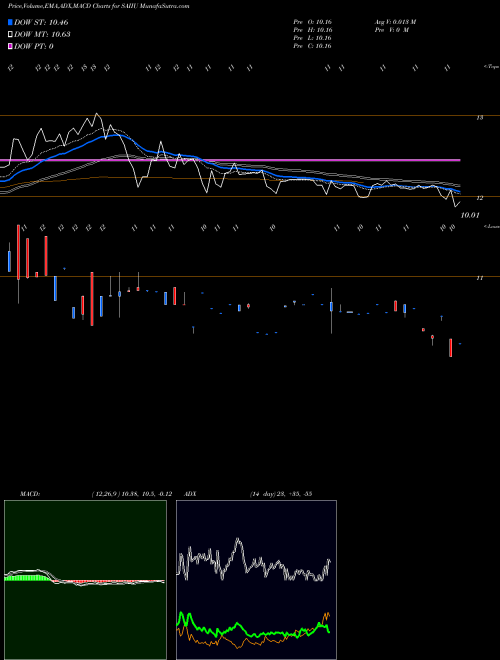Click the 'MACD:' indicator label
This screenshot has width=500, height=660.
tap(30, 494)
